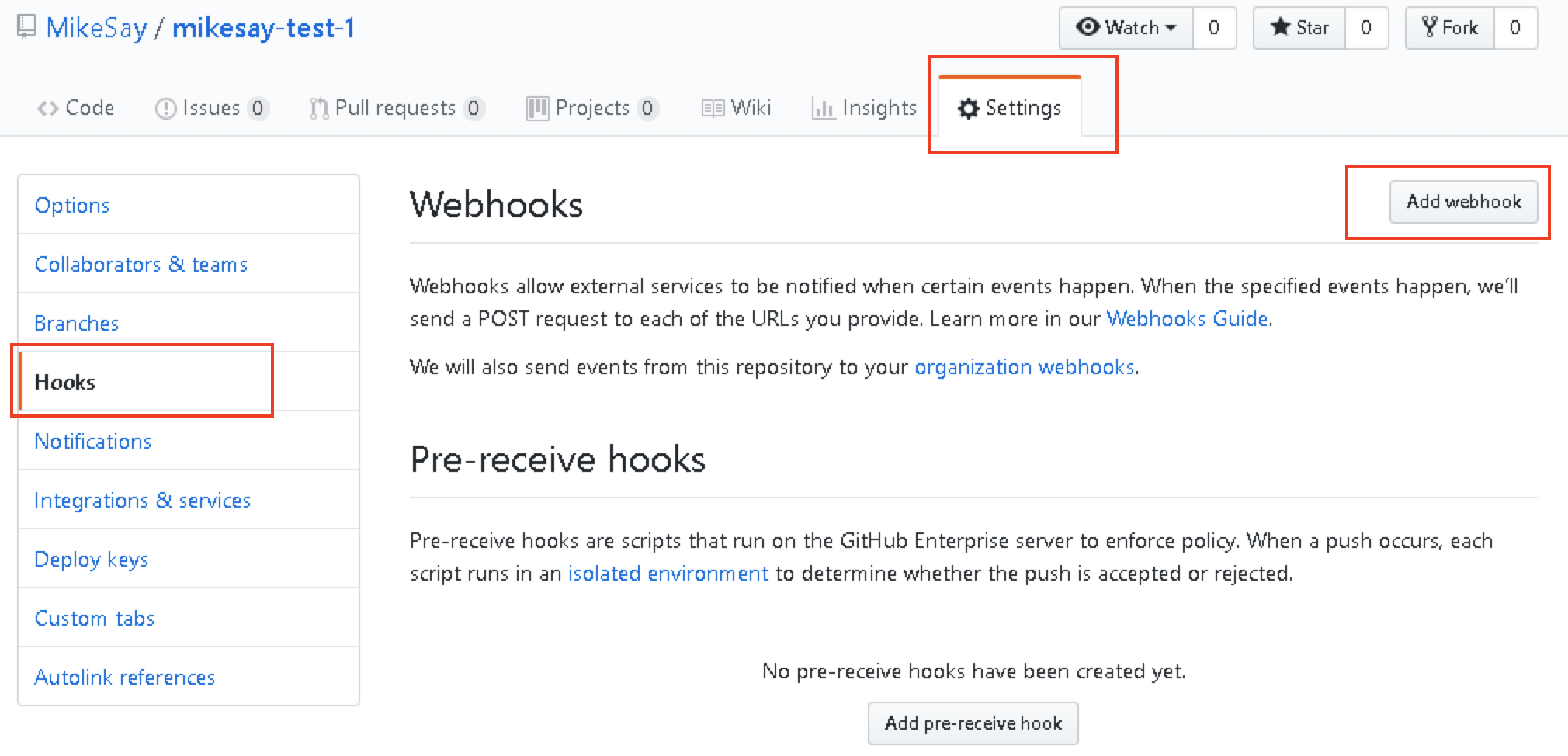The image size is (1568, 756).
Task: Open the isolated environment link
Action: 668,574
